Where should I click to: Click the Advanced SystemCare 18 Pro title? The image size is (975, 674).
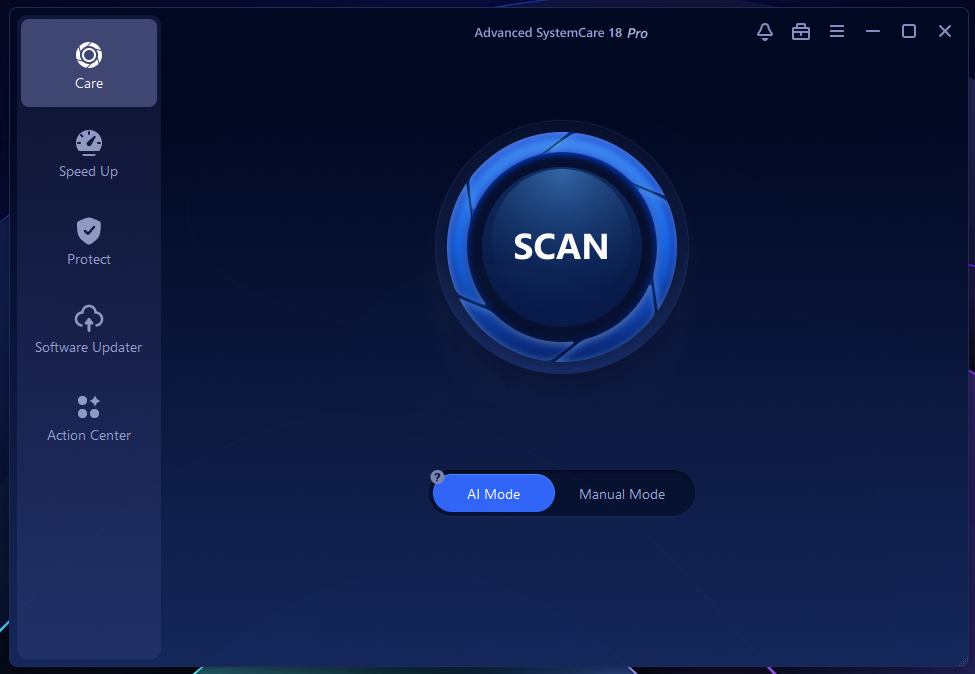coord(561,33)
